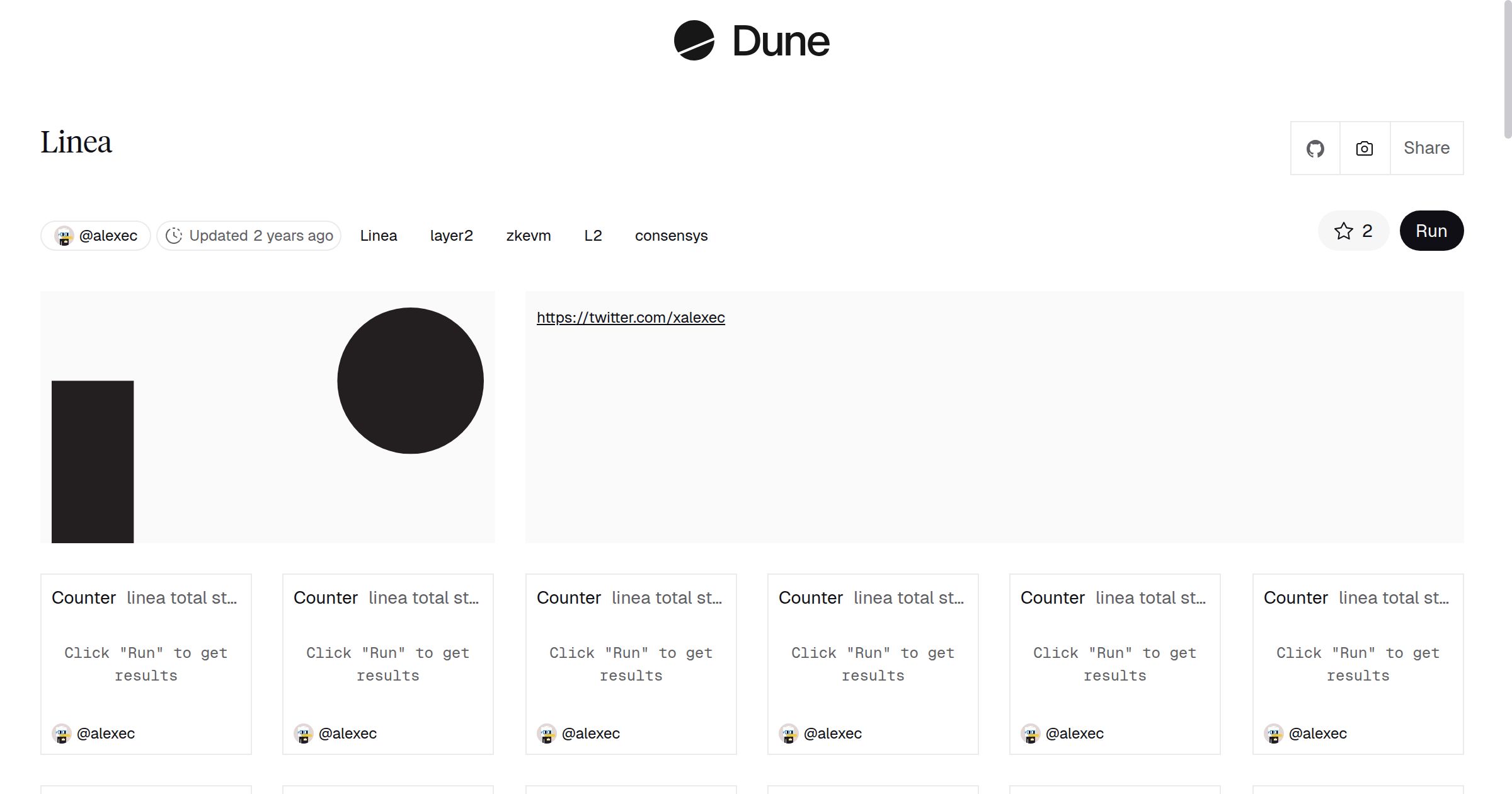Click the Dune logo at top
1512x794 pixels.
coord(751,41)
